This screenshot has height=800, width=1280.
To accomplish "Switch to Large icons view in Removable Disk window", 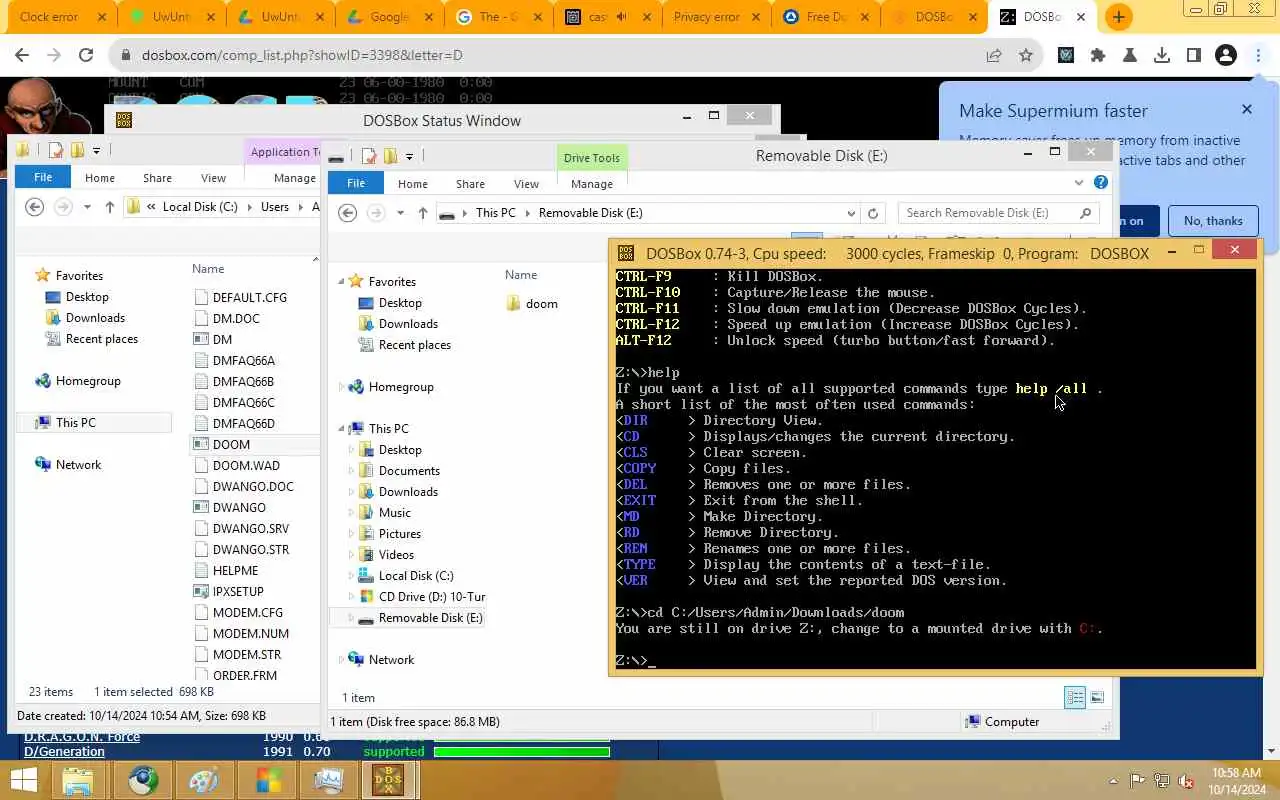I will pos(1097,698).
